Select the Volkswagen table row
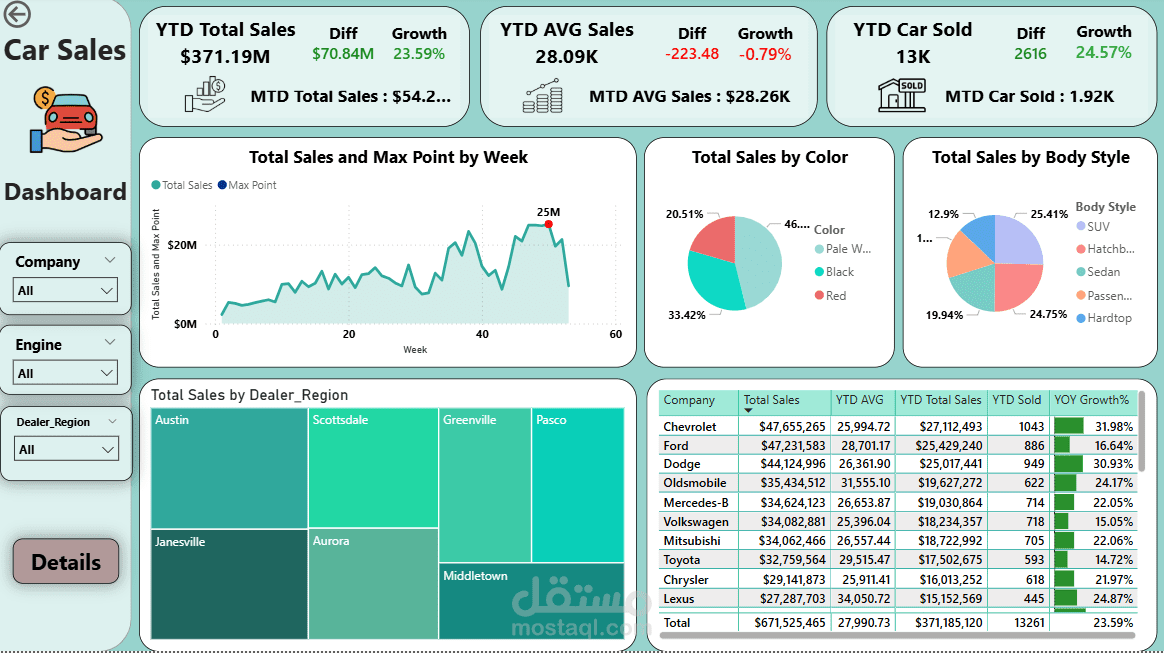Image resolution: width=1164 pixels, height=653 pixels. [x=898, y=522]
